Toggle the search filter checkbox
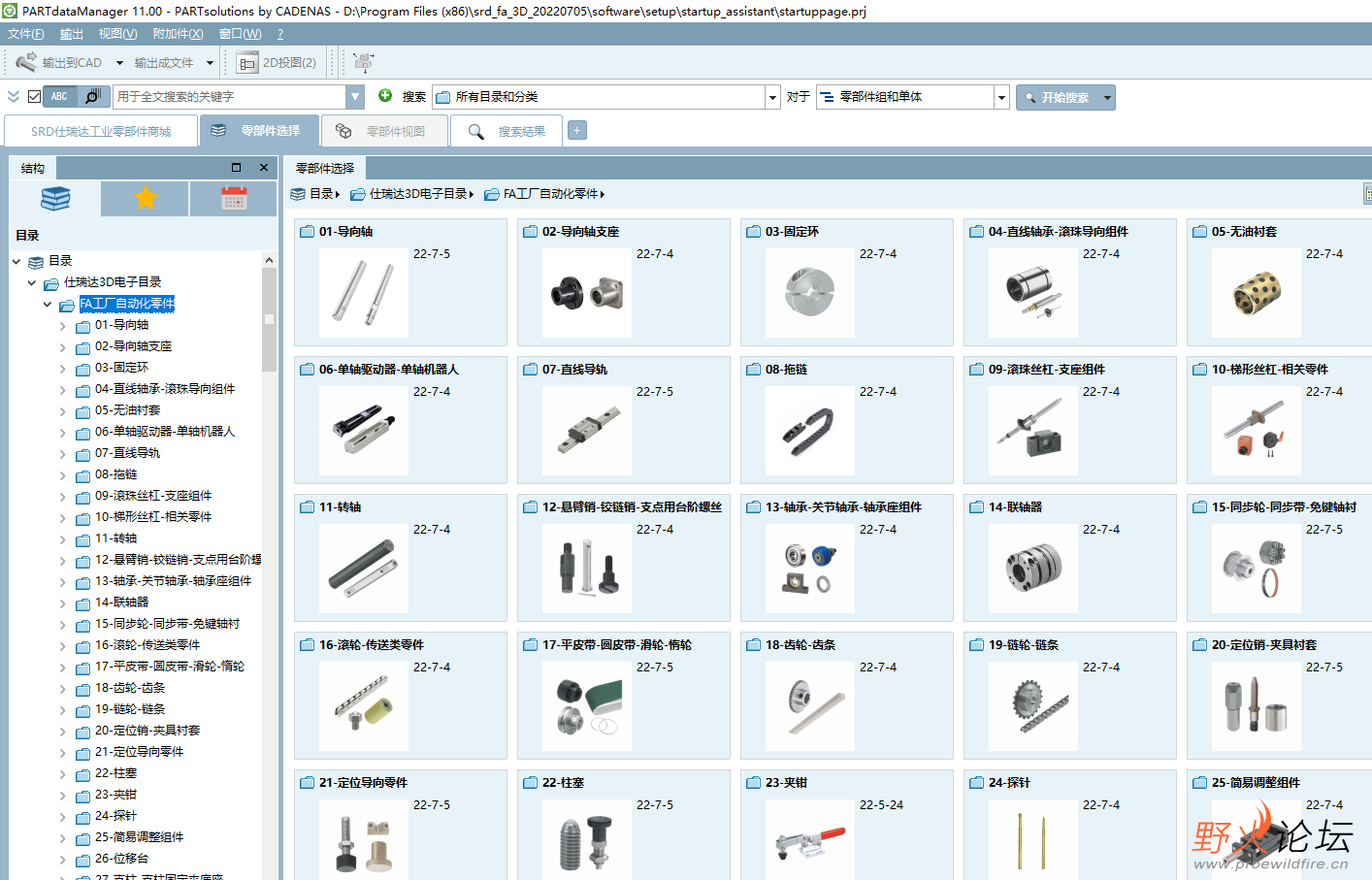 coord(35,96)
